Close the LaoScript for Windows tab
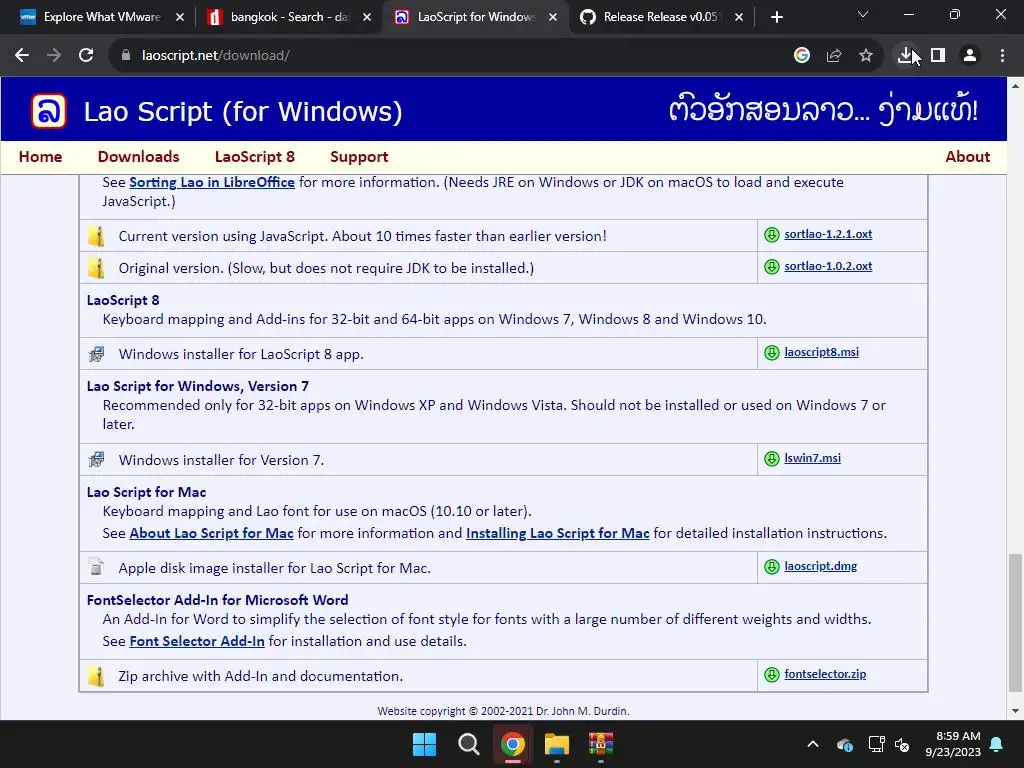The height and width of the screenshot is (768, 1024). pos(553,18)
